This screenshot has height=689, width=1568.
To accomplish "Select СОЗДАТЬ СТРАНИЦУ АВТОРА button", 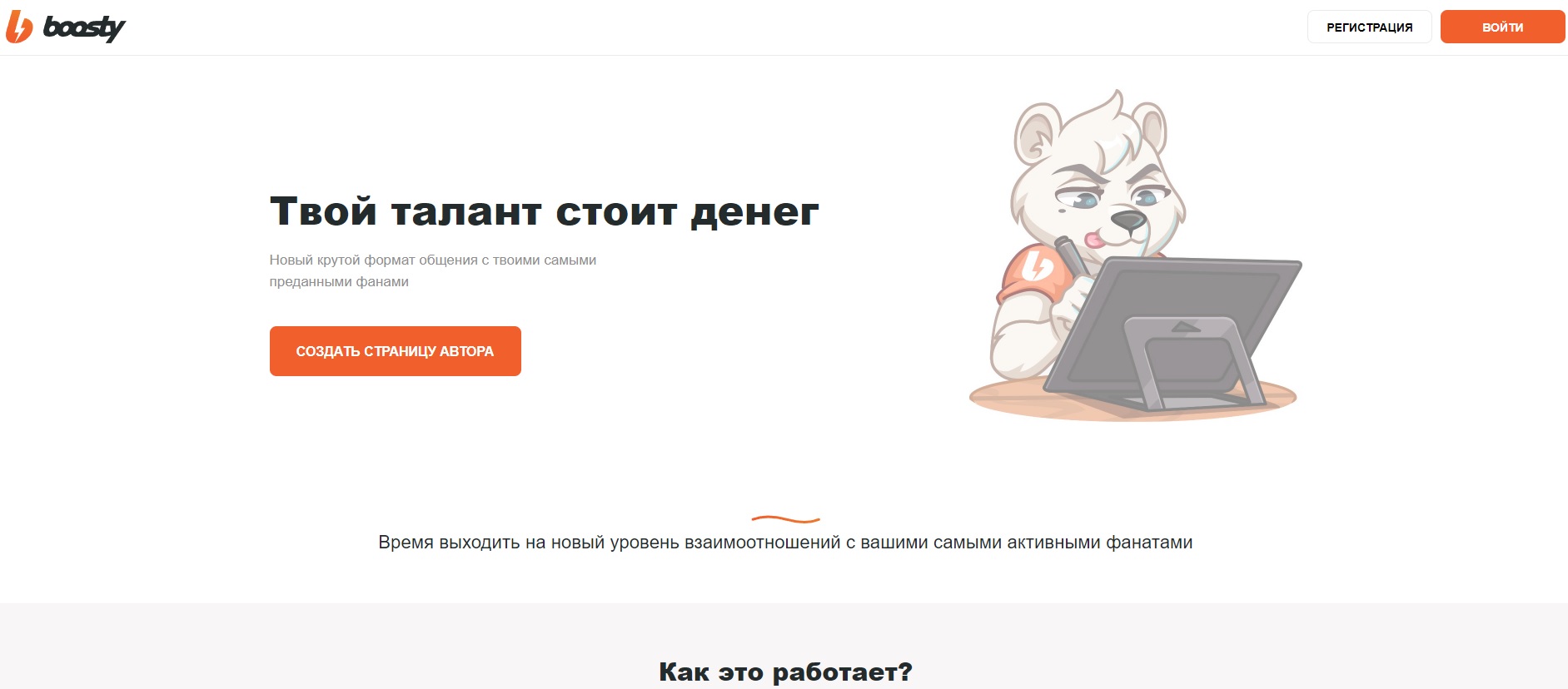I will (395, 351).
